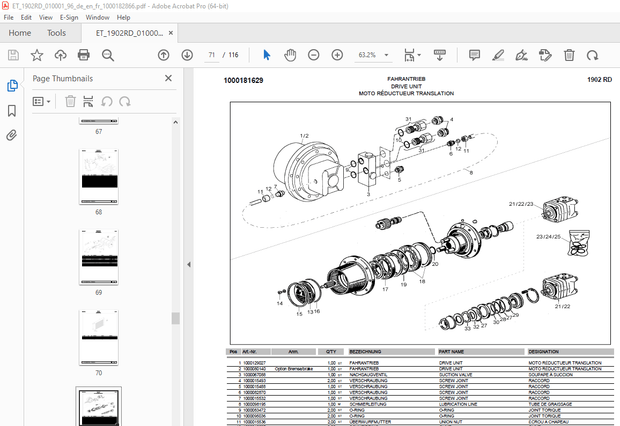Go to the previous page arrow
Screen dimensions: 620x426
click(163, 54)
